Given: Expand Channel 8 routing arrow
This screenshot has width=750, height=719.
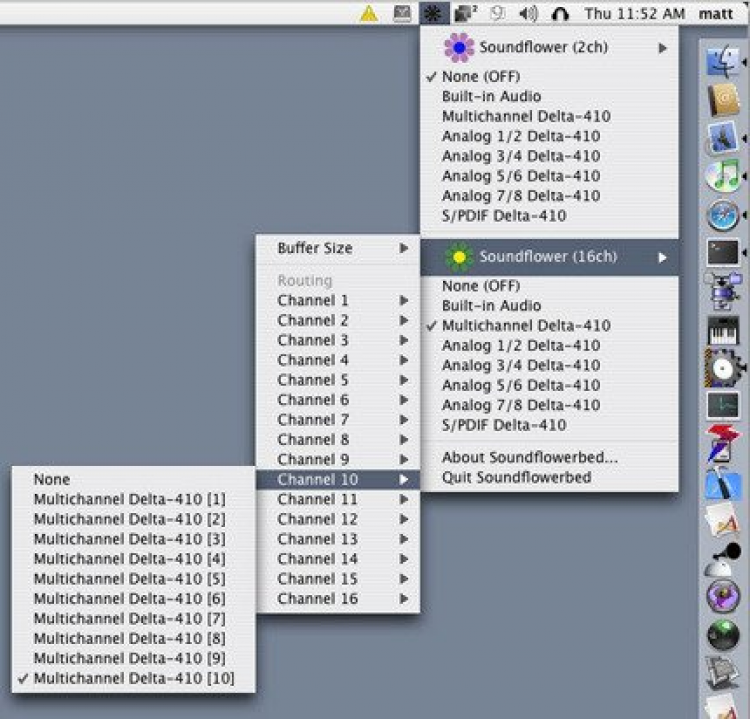Looking at the screenshot, I should click(x=404, y=440).
